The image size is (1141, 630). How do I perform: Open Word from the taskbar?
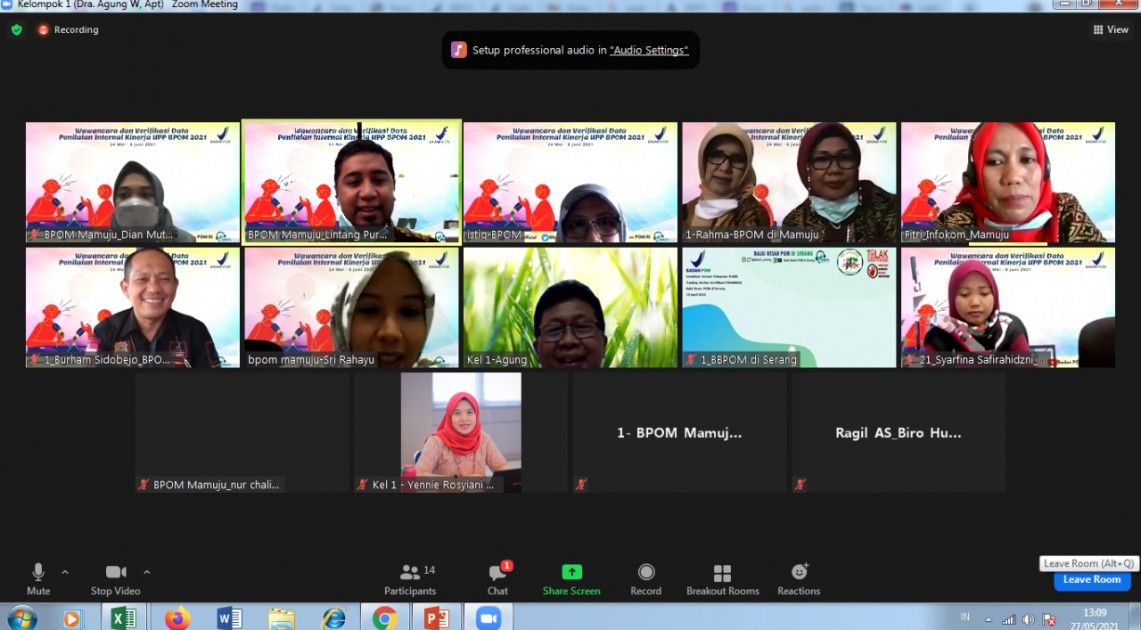coord(229,618)
